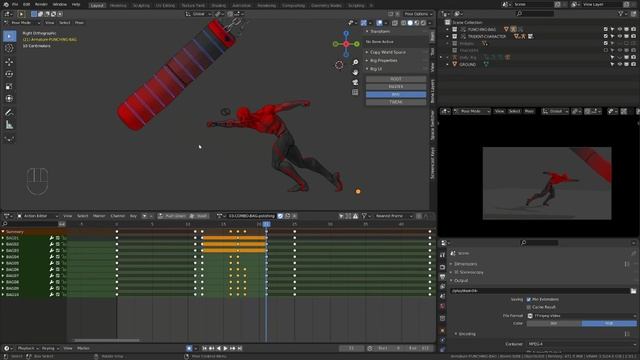
Task: Toggle camera view icon in viewport
Action: click(355, 82)
